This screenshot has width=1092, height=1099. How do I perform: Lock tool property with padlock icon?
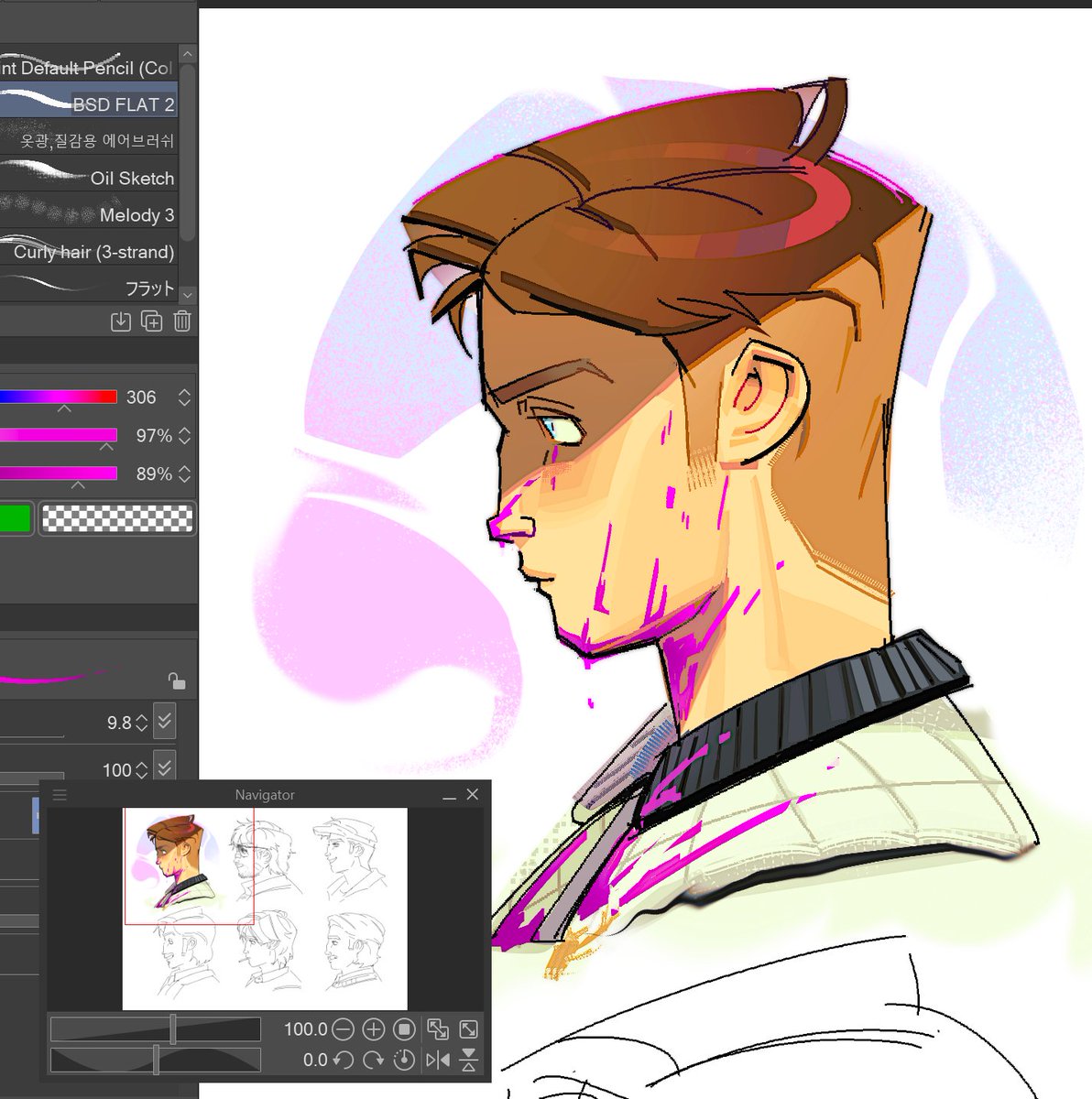pos(177,680)
